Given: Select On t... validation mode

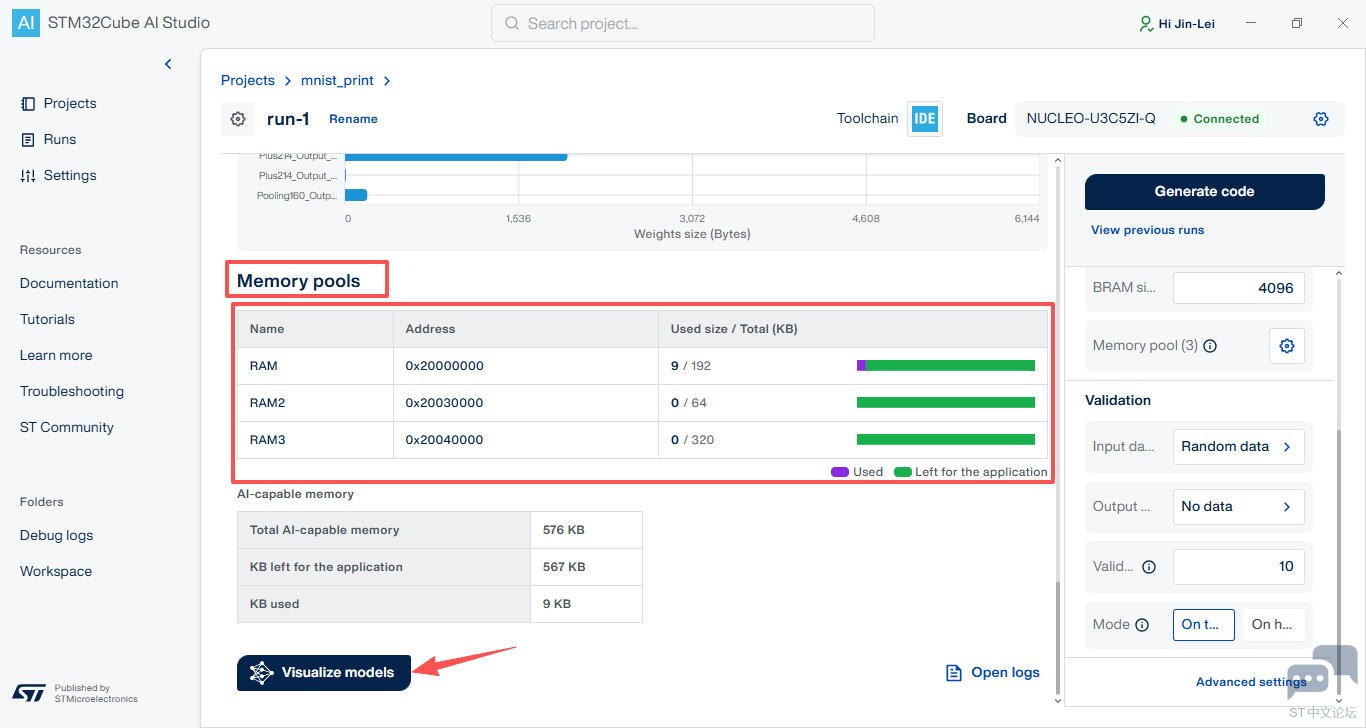Looking at the screenshot, I should point(1204,624).
